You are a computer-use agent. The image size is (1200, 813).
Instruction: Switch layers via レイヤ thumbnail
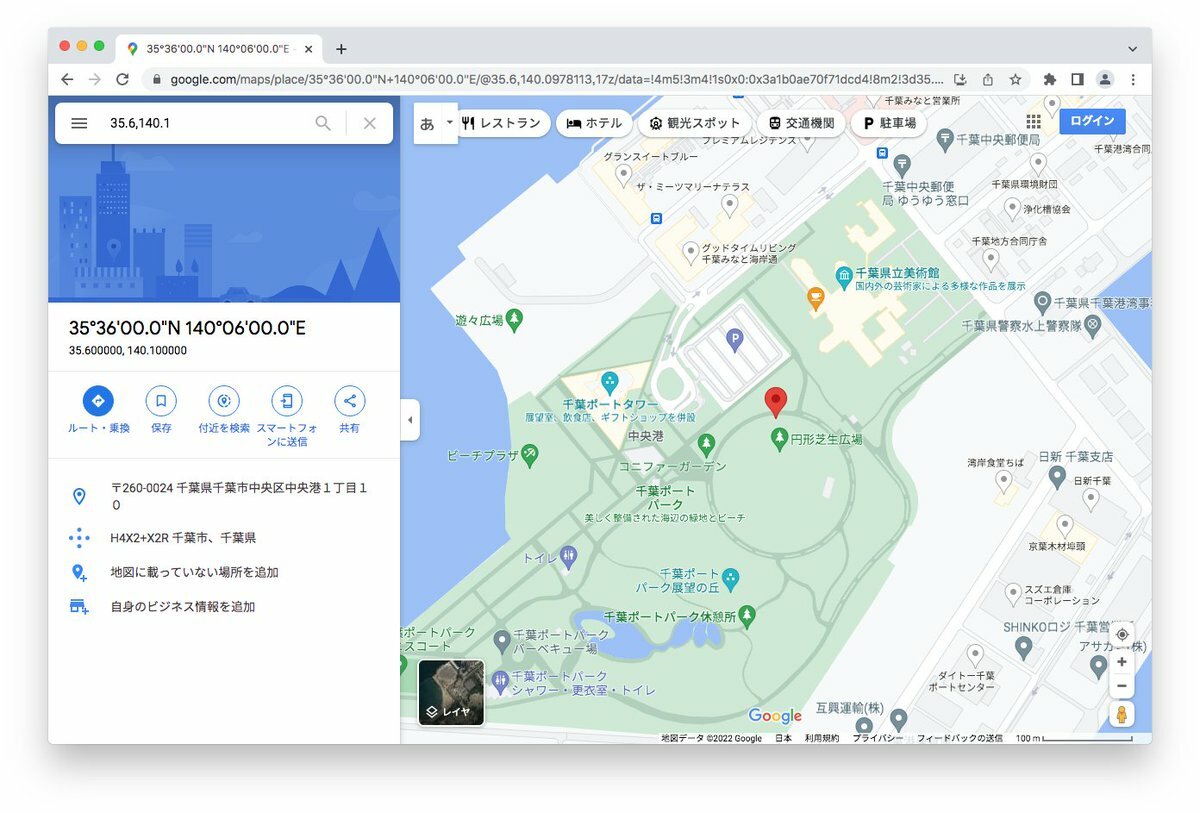pos(451,692)
